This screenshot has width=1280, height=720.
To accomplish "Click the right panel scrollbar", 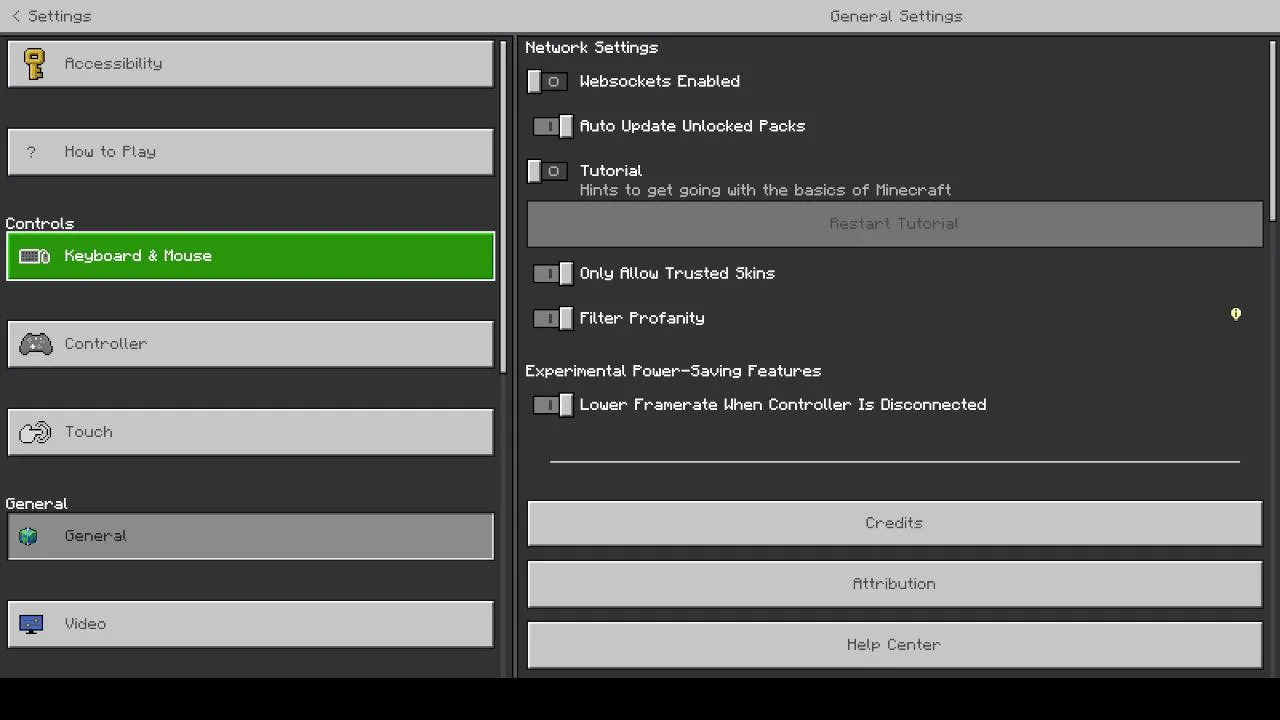I will coord(1273,130).
